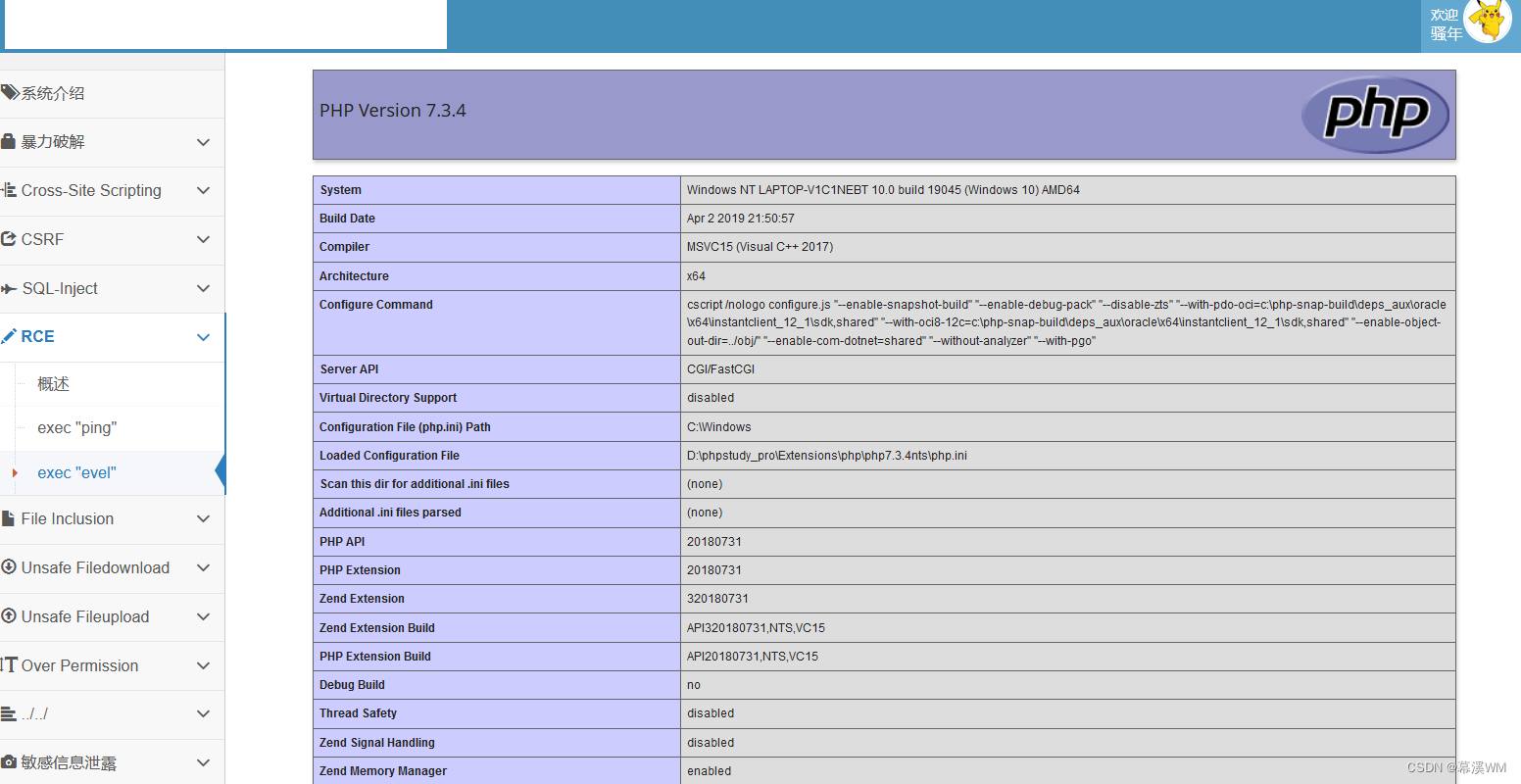Click the file icon beside File Inclusion
Viewport: 1521px width, 784px height.
(x=8, y=518)
